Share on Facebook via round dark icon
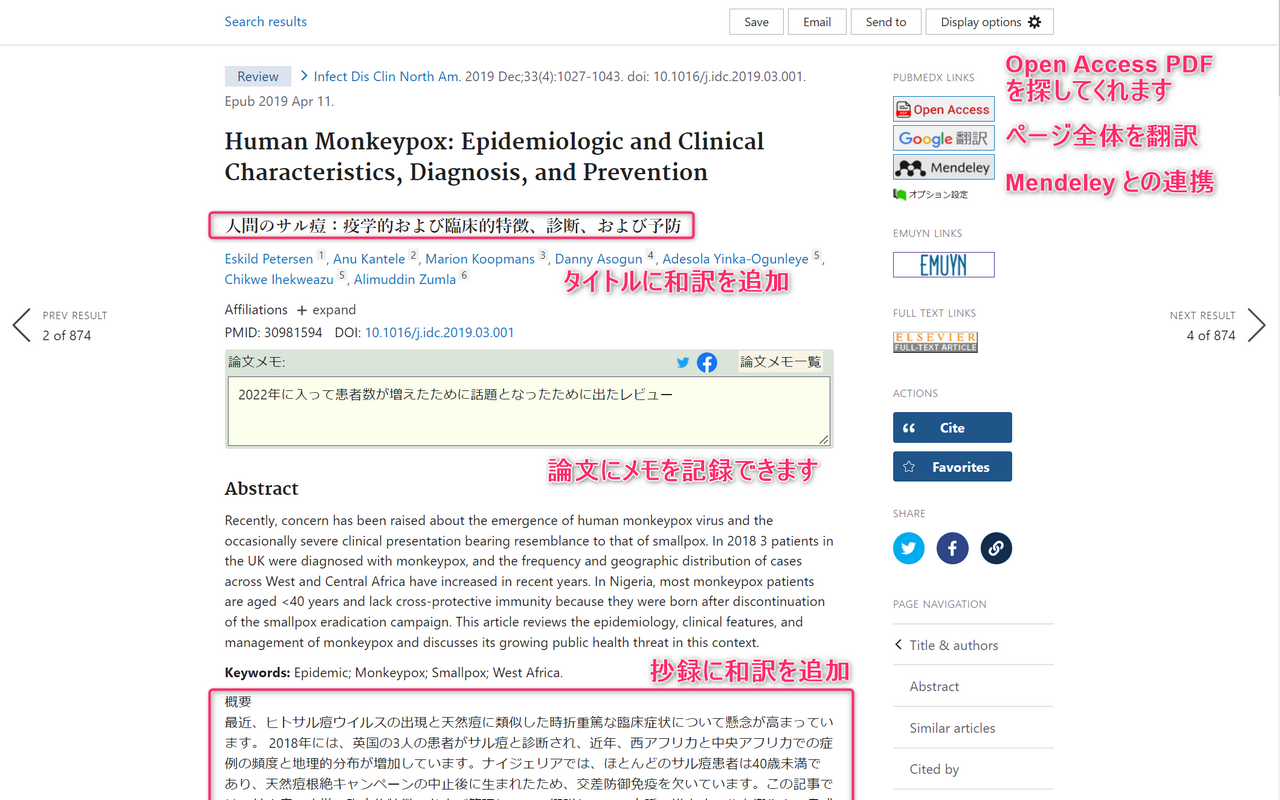Screen dimensions: 1280x800 point(952,548)
